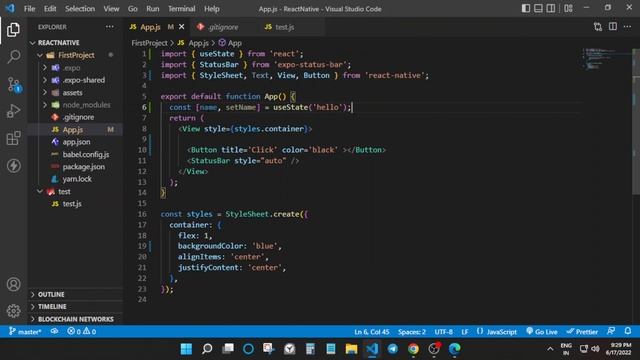Open the Windows Start button
Image resolution: width=640 pixels, height=360 pixels.
[186, 349]
